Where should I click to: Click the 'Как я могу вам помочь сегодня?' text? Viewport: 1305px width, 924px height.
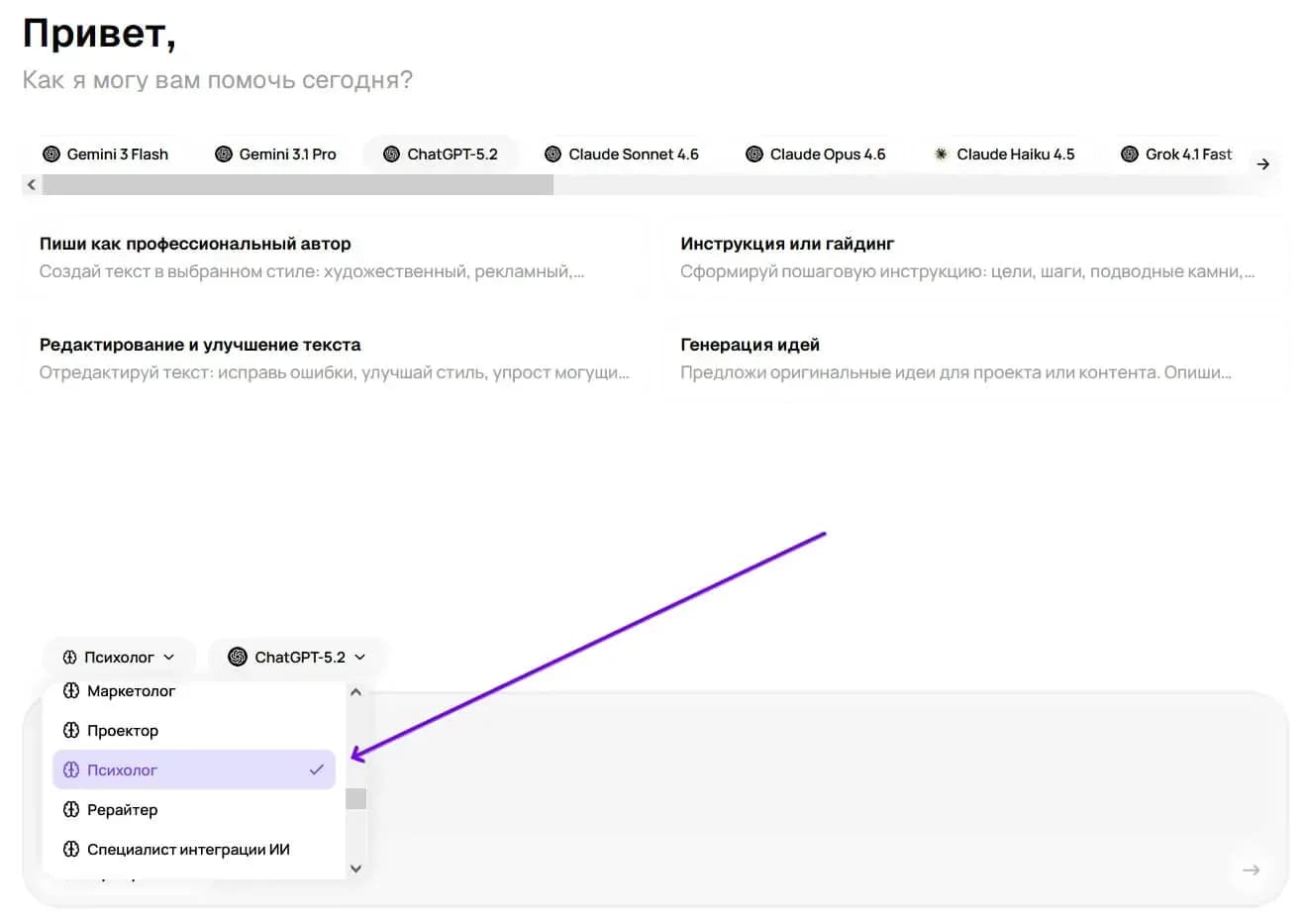point(218,80)
